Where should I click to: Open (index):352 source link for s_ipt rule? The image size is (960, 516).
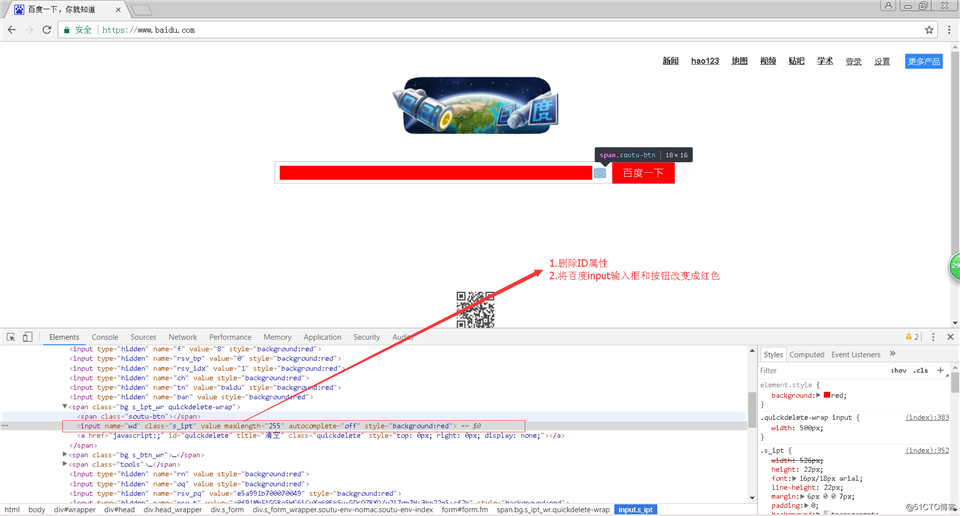coord(927,451)
